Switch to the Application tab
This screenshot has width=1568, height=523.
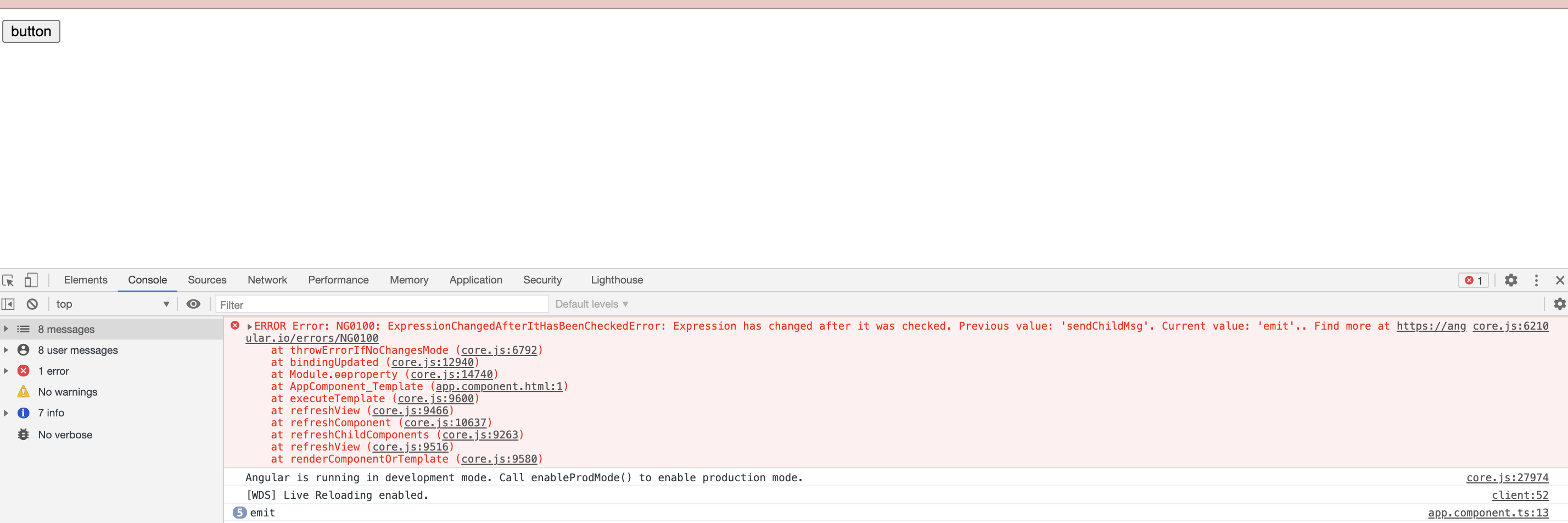click(476, 280)
